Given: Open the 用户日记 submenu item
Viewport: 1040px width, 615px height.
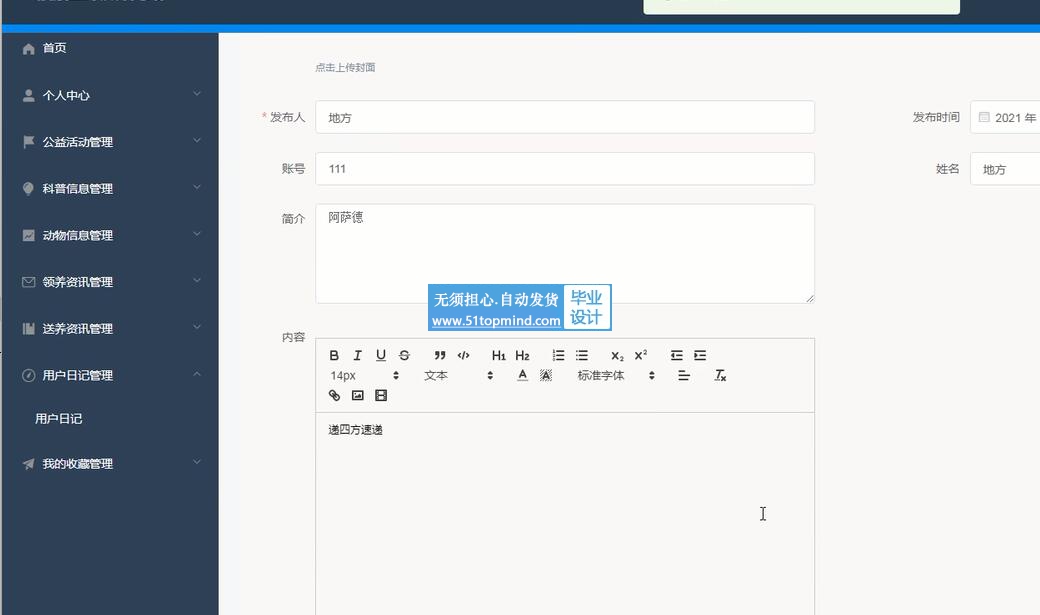Looking at the screenshot, I should (110, 419).
